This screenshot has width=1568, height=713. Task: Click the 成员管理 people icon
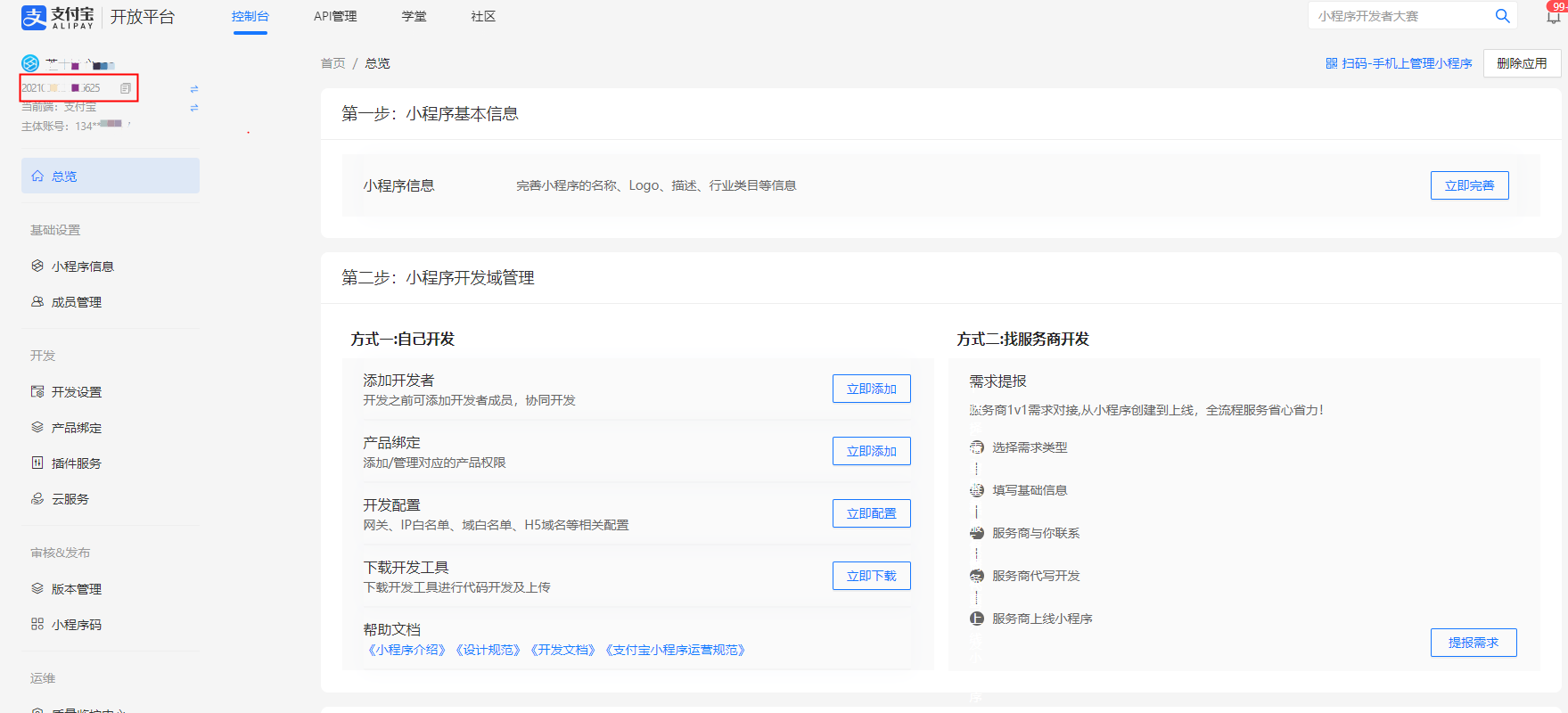[x=37, y=301]
